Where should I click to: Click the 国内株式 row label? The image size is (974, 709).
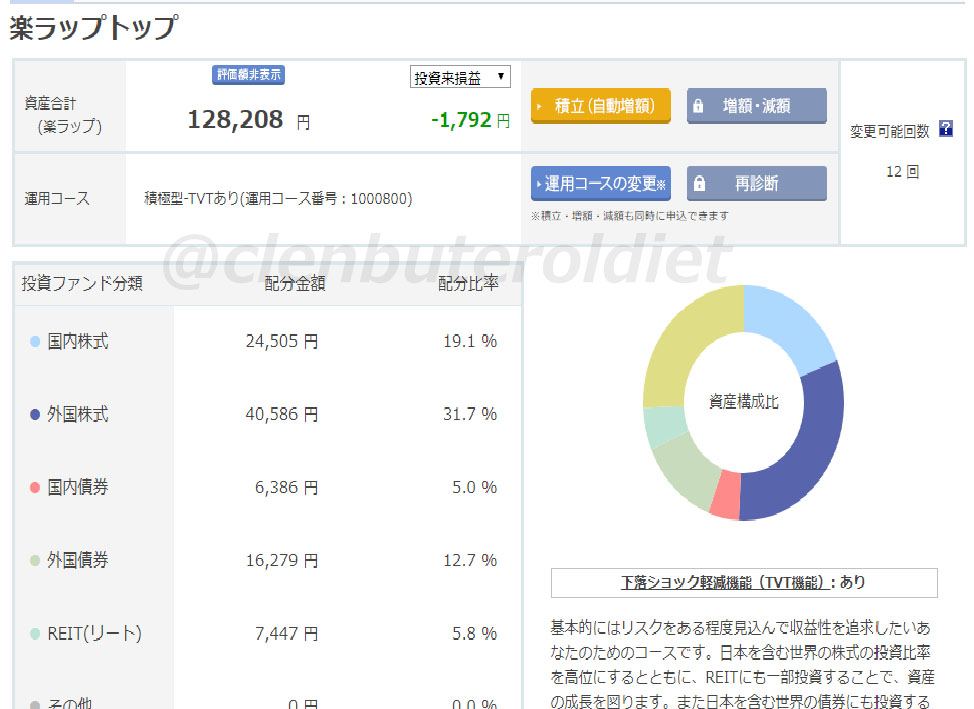[78, 341]
